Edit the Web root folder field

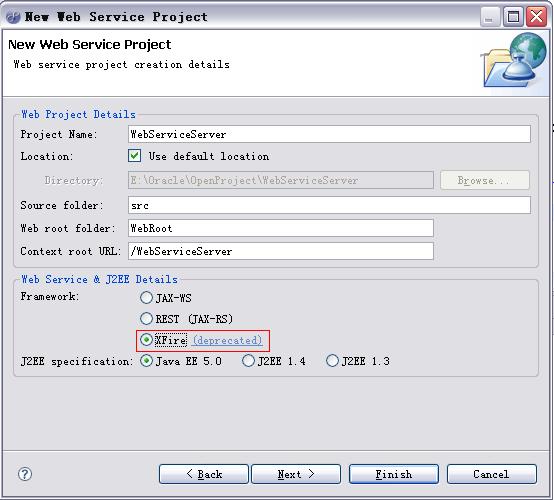[x=281, y=228]
